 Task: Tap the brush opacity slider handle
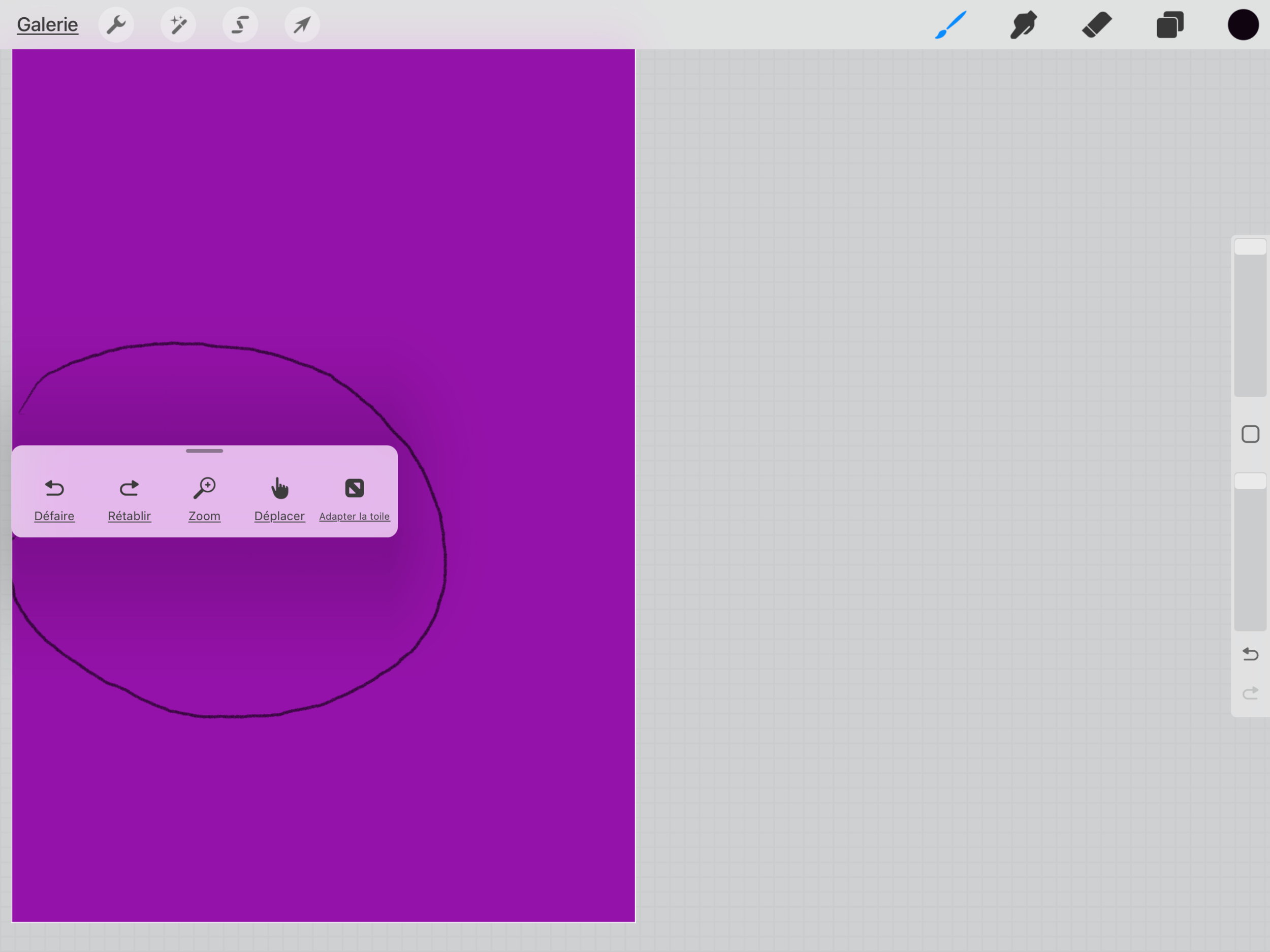point(1250,481)
